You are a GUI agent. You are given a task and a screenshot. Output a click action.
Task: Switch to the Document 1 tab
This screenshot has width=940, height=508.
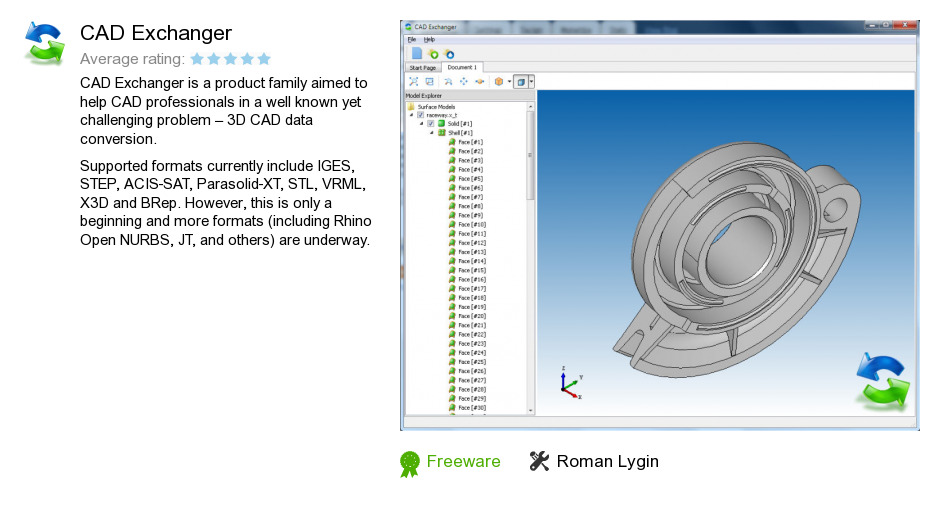462,67
